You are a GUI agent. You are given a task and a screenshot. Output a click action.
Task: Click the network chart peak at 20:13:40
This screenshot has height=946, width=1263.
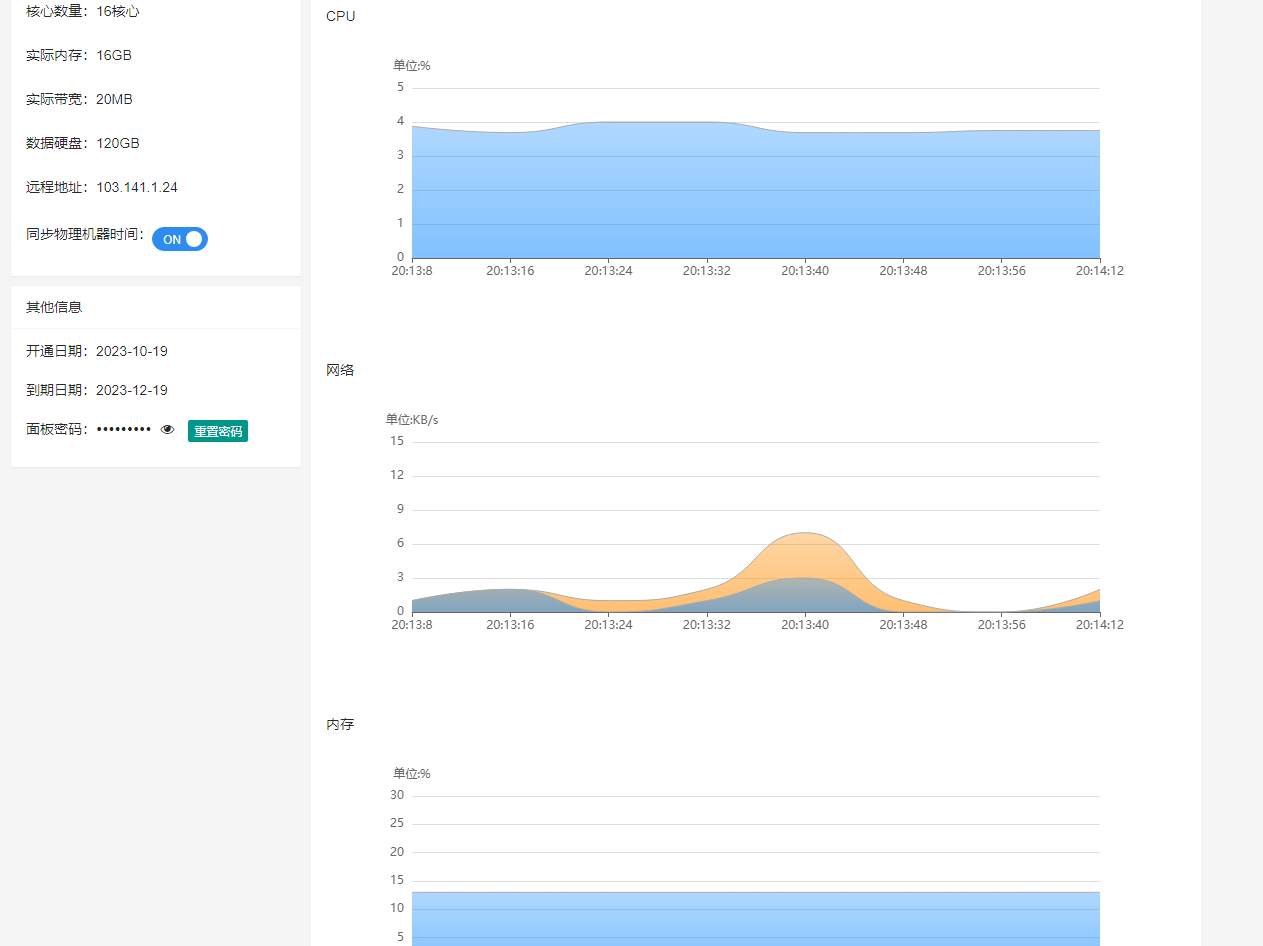(x=805, y=534)
